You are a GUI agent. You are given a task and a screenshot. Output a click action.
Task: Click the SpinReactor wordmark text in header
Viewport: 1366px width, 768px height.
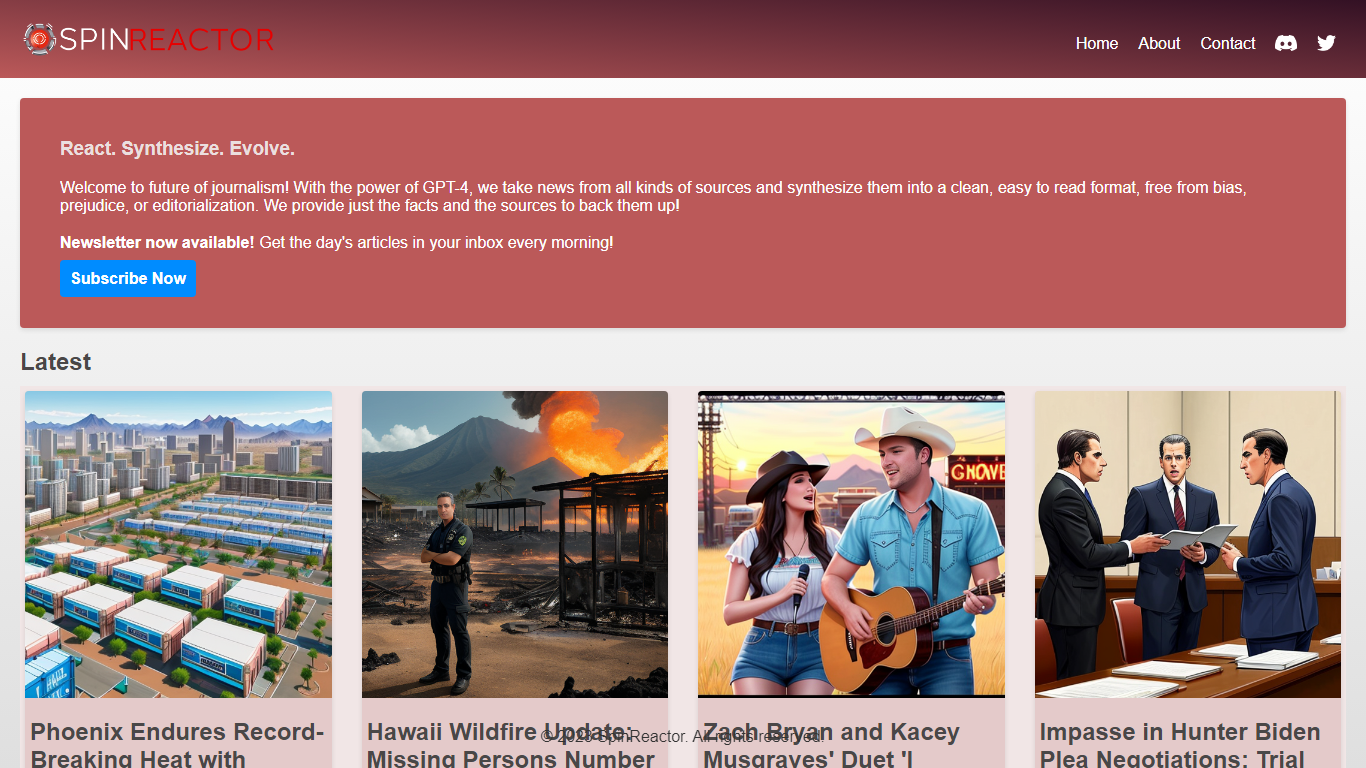[x=166, y=40]
